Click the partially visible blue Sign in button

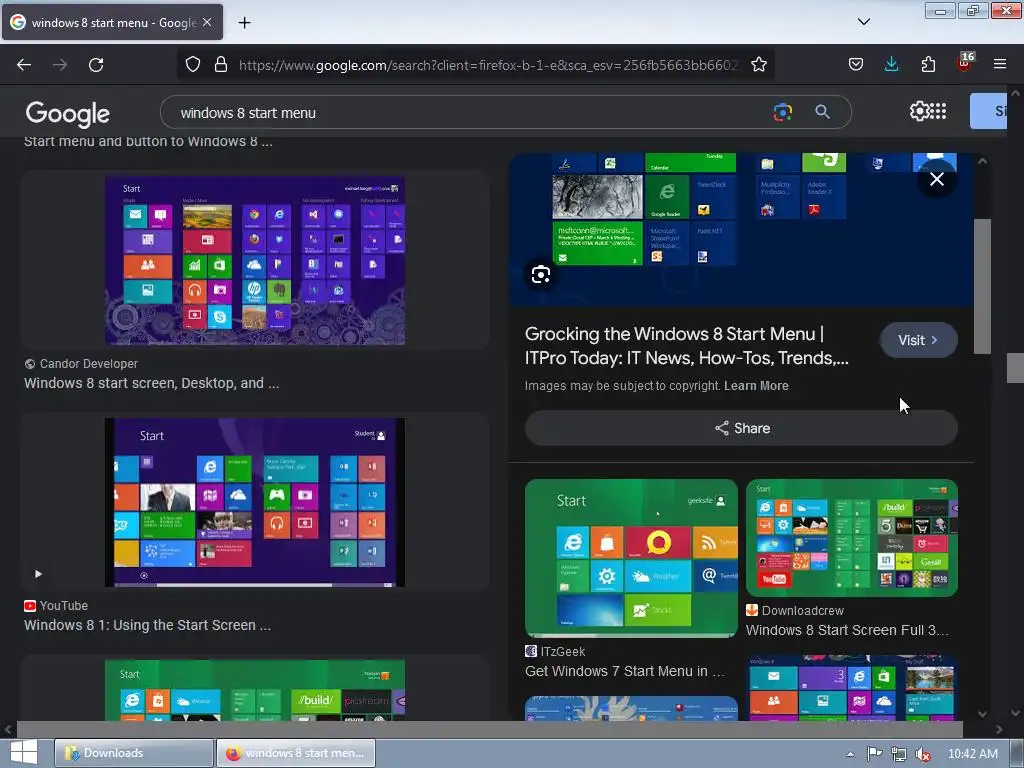tap(988, 111)
